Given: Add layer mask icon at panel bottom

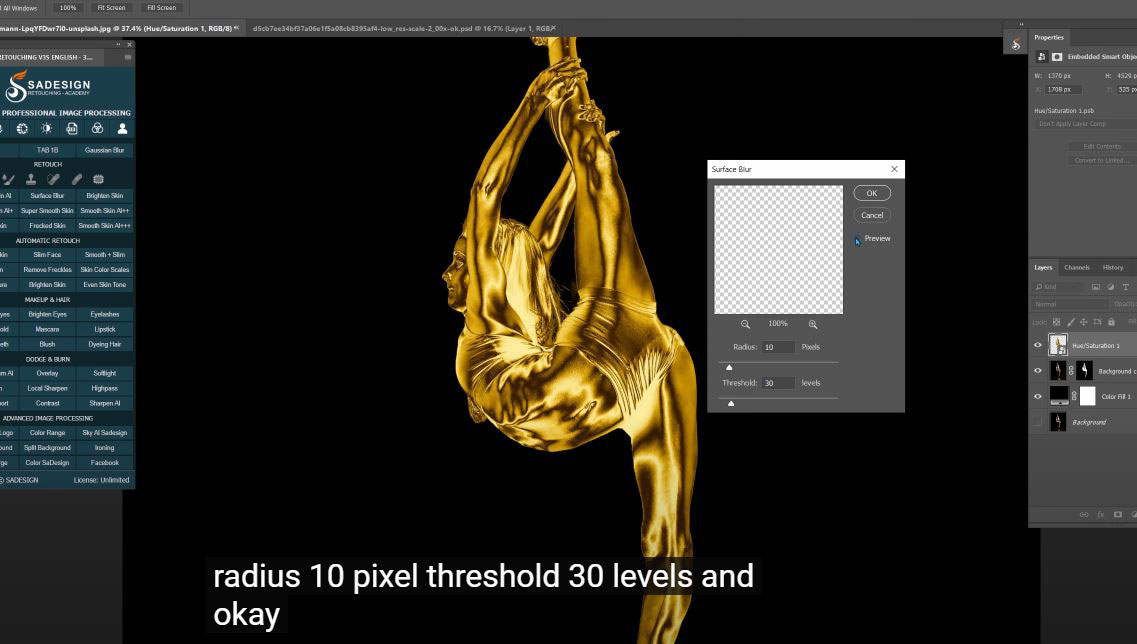Looking at the screenshot, I should pos(1117,514).
